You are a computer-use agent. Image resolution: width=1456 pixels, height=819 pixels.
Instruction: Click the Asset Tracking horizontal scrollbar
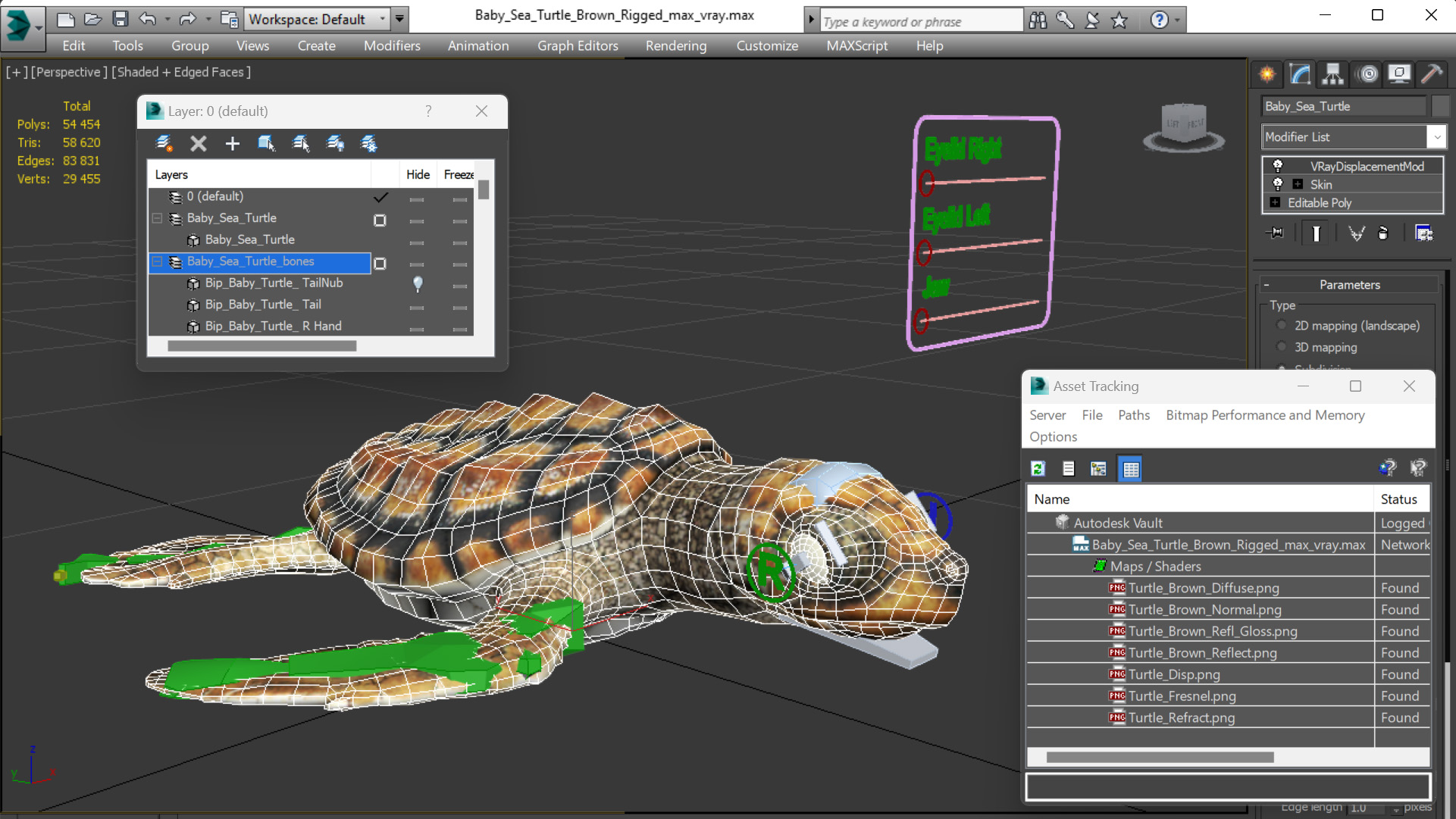(1159, 757)
